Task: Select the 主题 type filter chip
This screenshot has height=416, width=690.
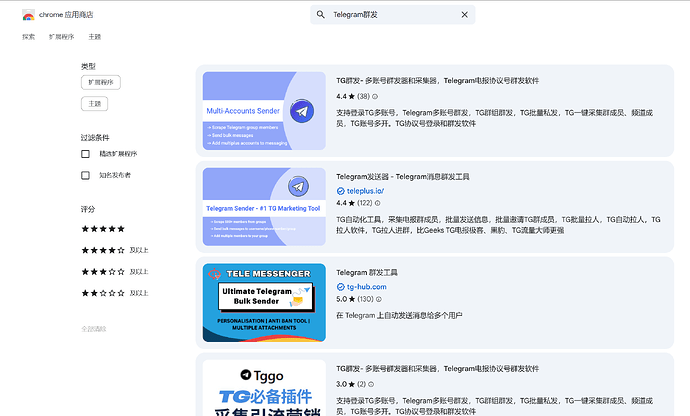Action: [95, 104]
